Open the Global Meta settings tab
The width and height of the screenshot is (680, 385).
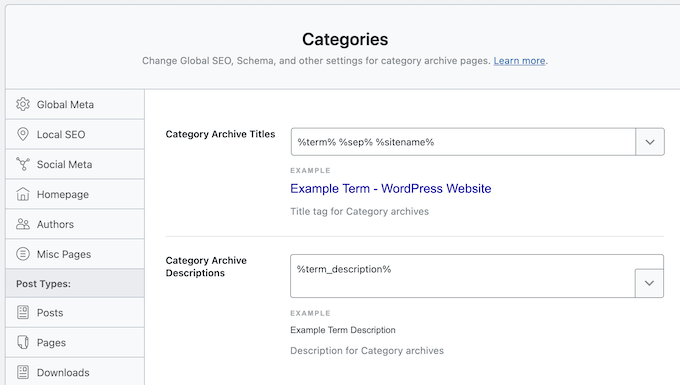75,104
